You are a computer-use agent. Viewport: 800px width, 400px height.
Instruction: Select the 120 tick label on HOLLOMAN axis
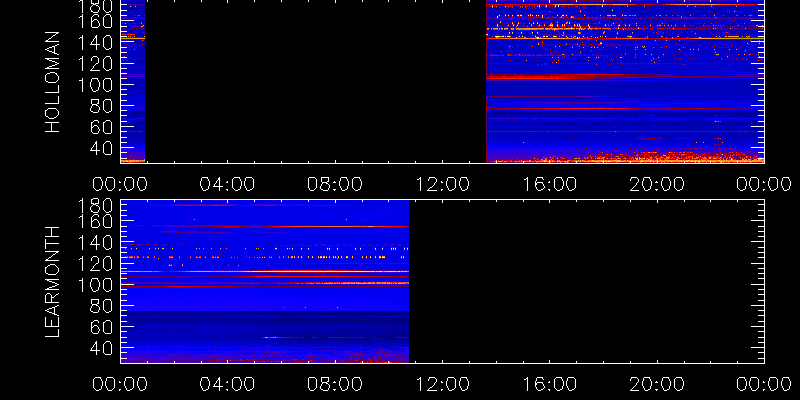pos(96,64)
